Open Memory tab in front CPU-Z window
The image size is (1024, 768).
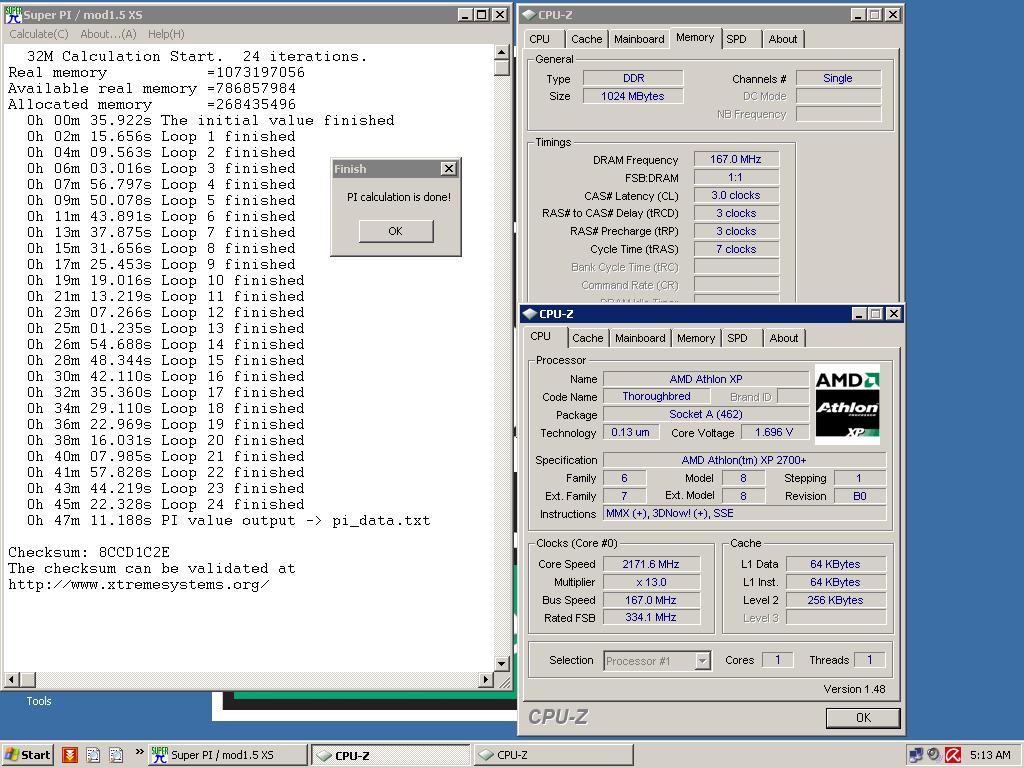[696, 338]
